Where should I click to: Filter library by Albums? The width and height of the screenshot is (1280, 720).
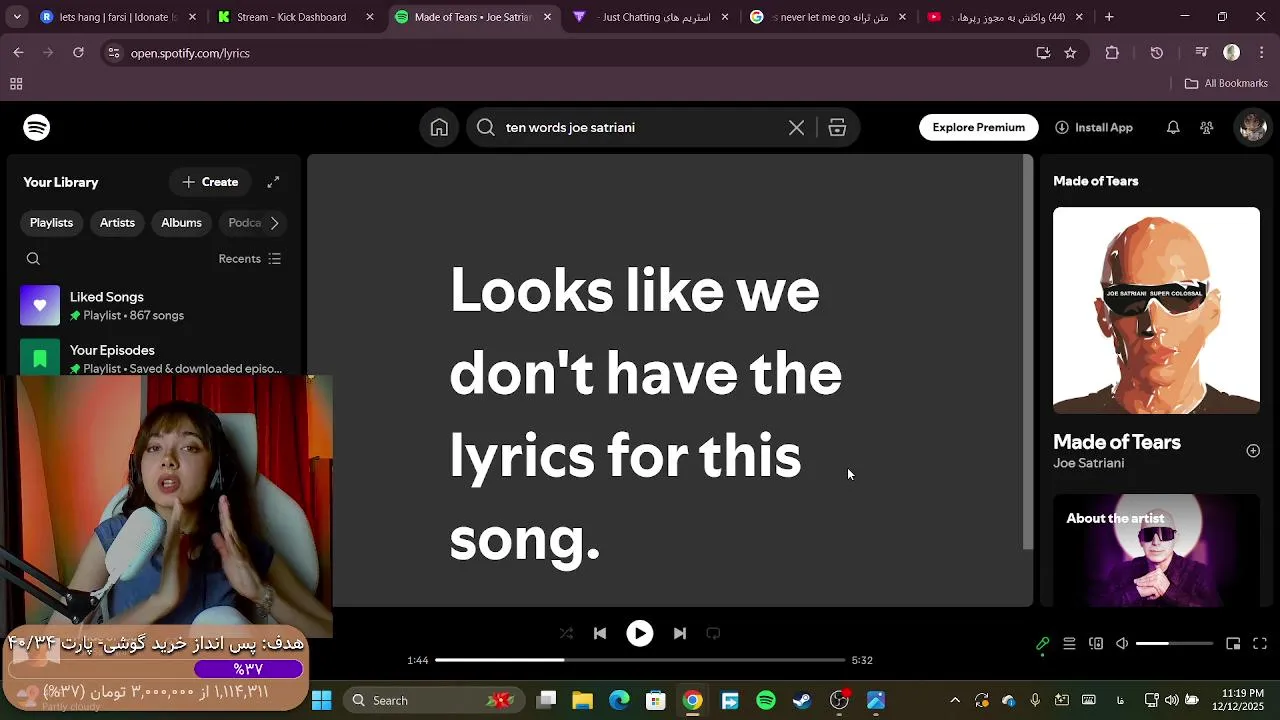point(181,223)
